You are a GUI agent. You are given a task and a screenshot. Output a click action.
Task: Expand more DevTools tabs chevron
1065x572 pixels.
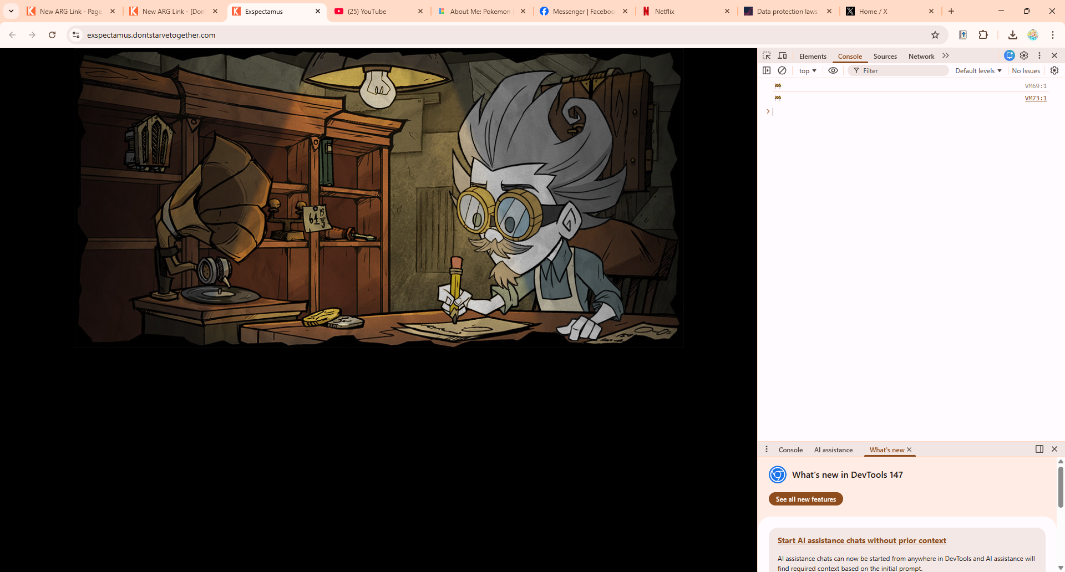pos(945,56)
